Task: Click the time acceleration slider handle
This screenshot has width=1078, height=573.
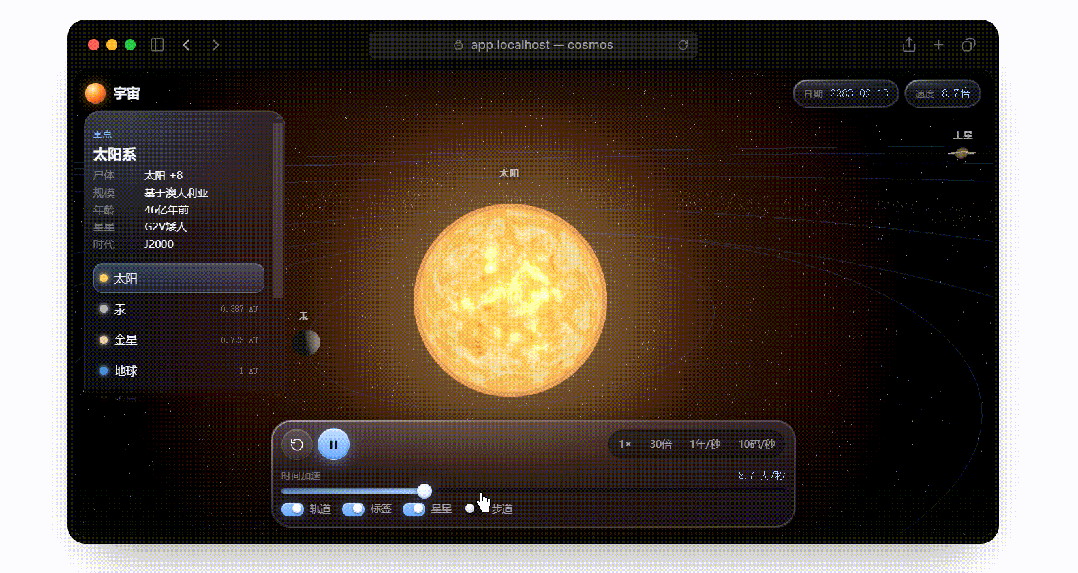Action: pos(424,491)
